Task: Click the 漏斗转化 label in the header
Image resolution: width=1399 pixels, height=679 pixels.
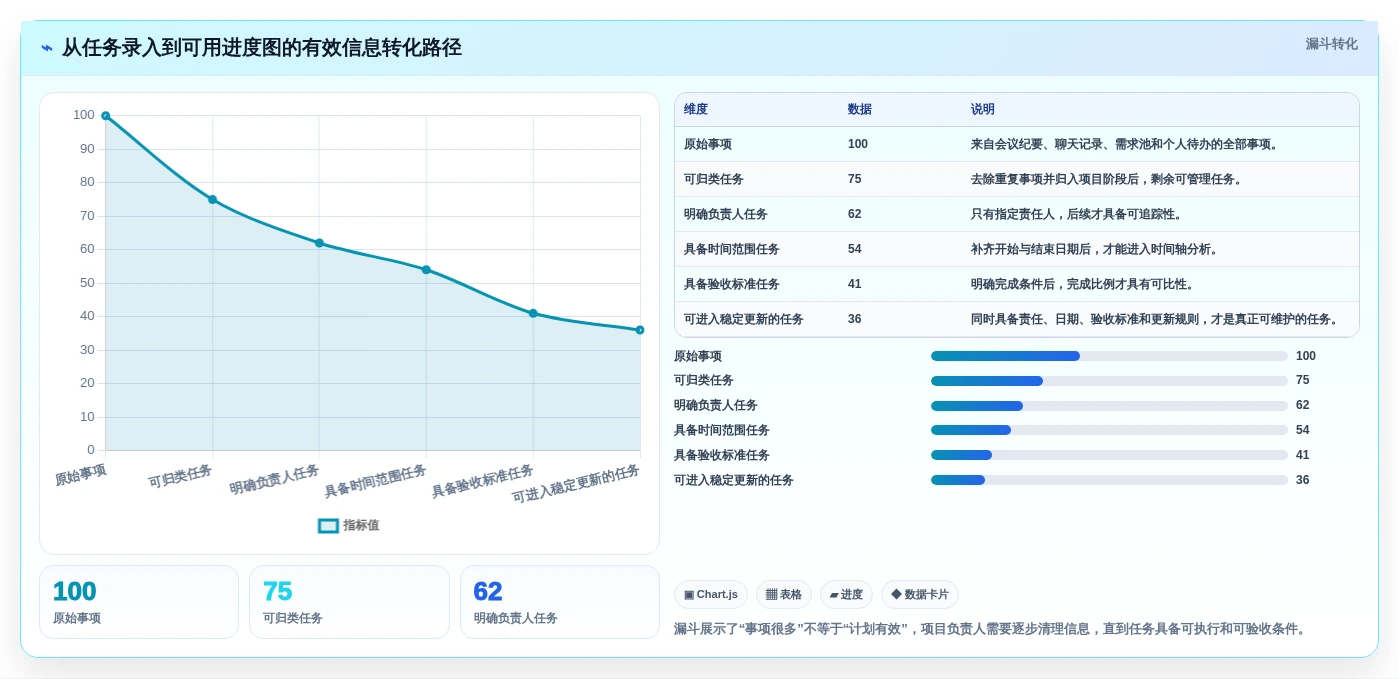Action: [1331, 44]
